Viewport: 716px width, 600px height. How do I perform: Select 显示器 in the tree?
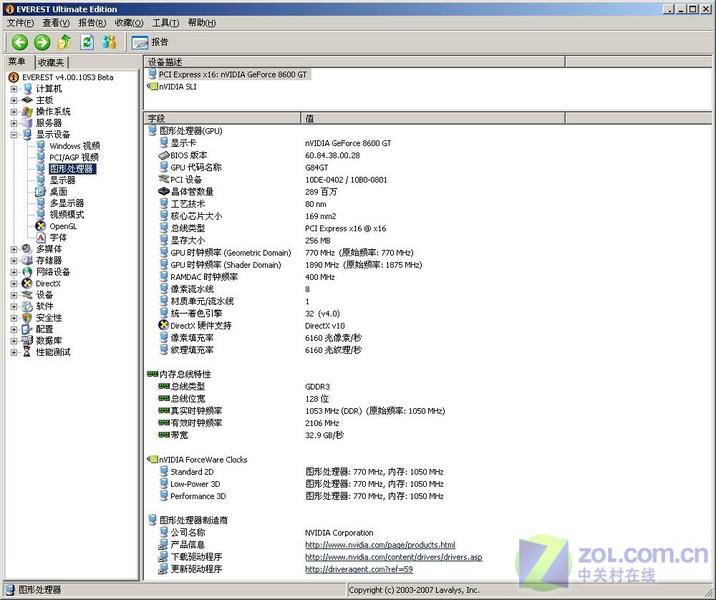(x=62, y=180)
